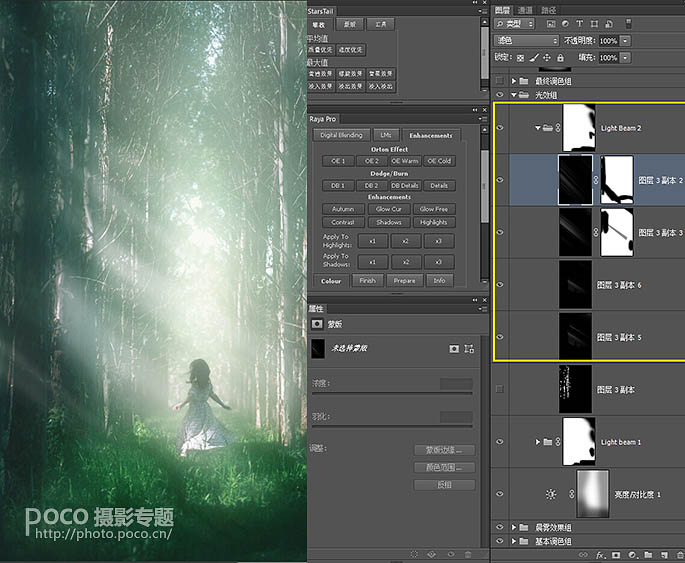Open the blend mode dropdown
The image size is (685, 563).
tap(526, 41)
